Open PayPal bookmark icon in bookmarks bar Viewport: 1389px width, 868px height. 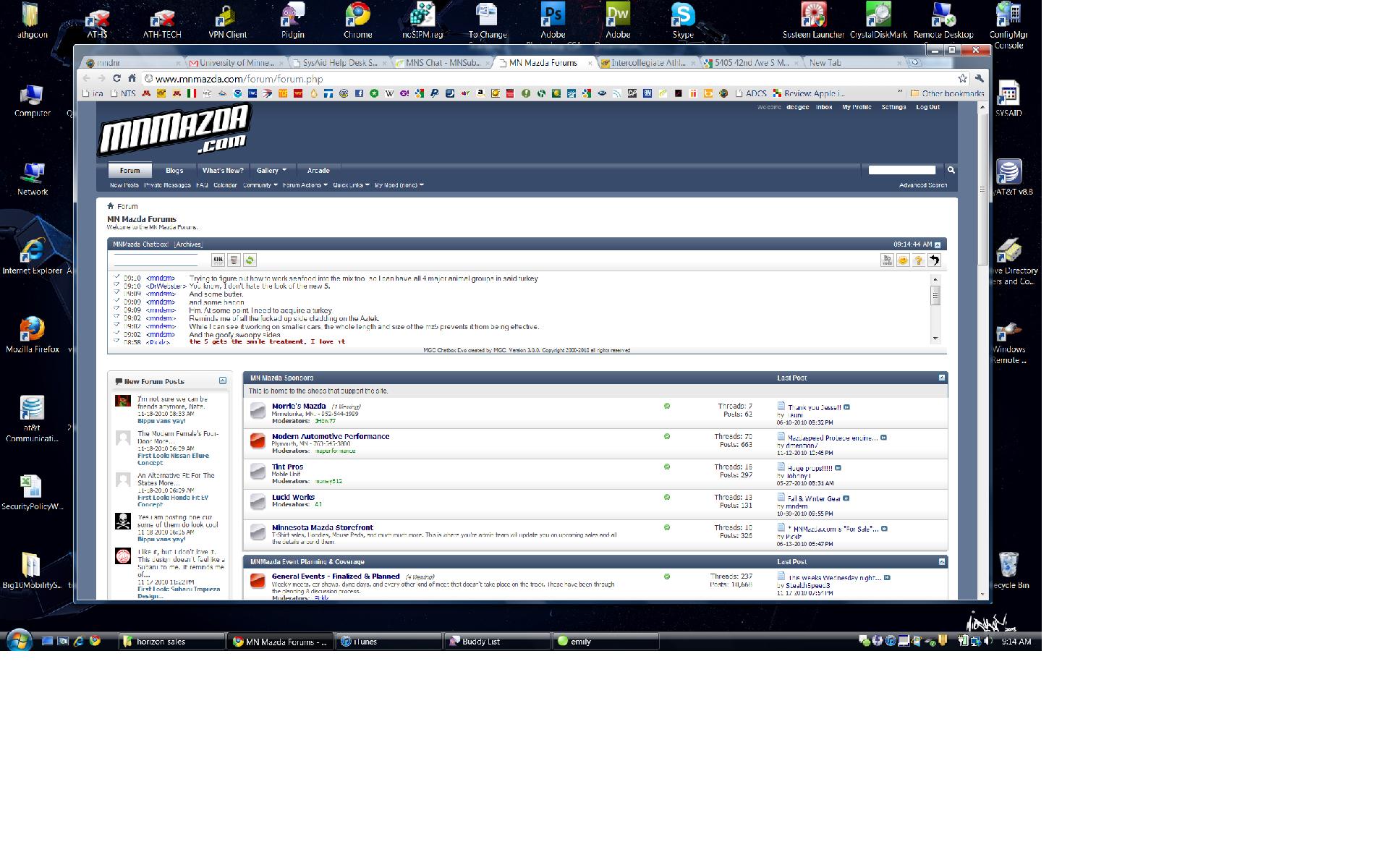coord(435,93)
